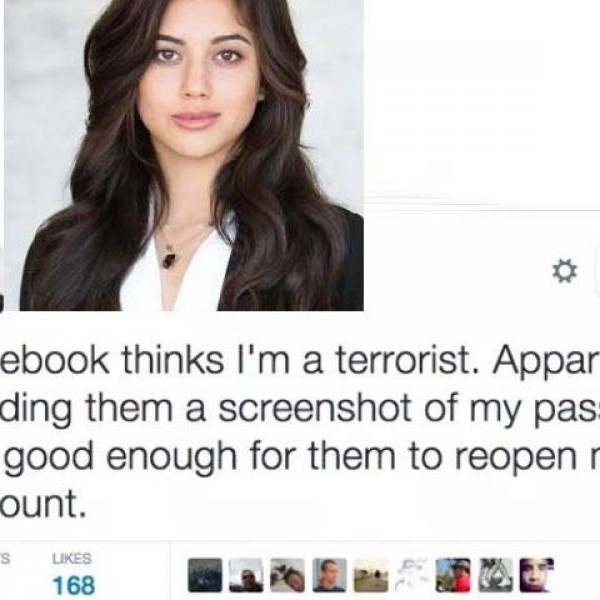Click the blank header area beside the photo
This screenshot has height=600, width=600.
[482, 103]
